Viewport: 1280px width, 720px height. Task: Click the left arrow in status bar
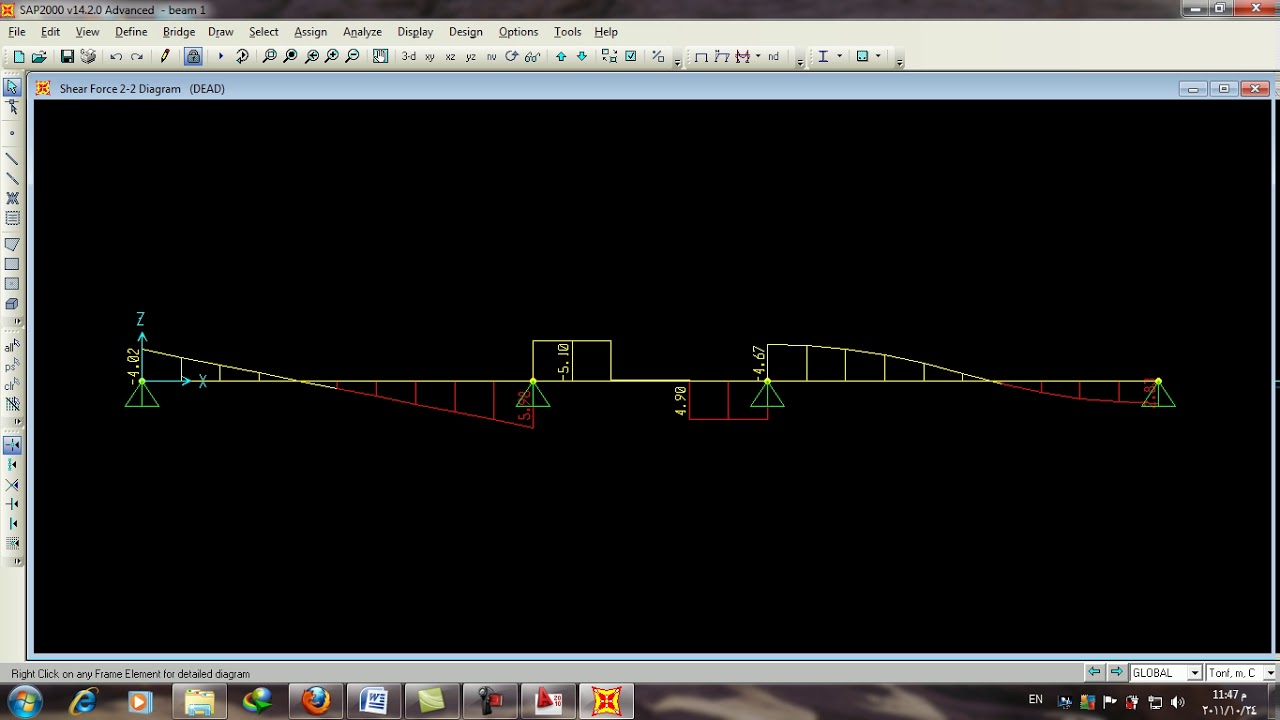[1094, 673]
